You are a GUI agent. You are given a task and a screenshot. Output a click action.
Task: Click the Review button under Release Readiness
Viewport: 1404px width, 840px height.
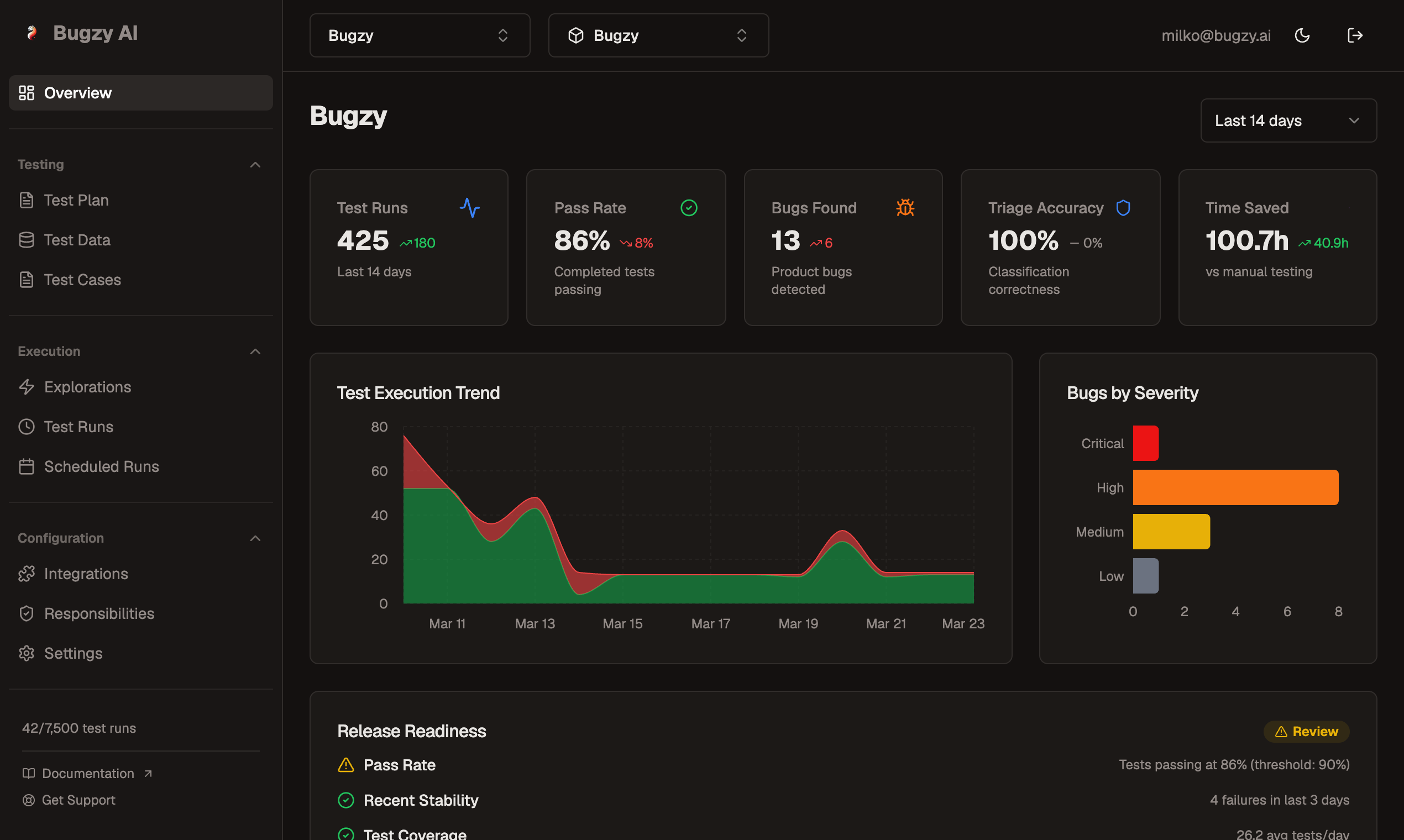[x=1306, y=731]
